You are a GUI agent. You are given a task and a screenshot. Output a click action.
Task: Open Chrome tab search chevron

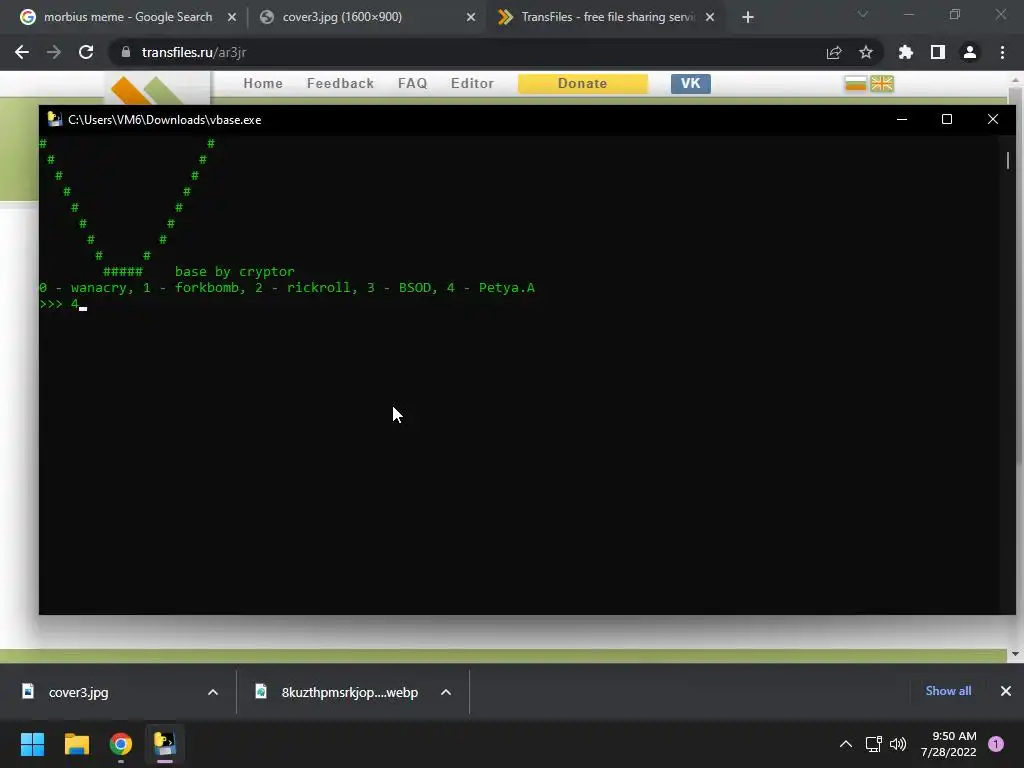pyautogui.click(x=863, y=14)
